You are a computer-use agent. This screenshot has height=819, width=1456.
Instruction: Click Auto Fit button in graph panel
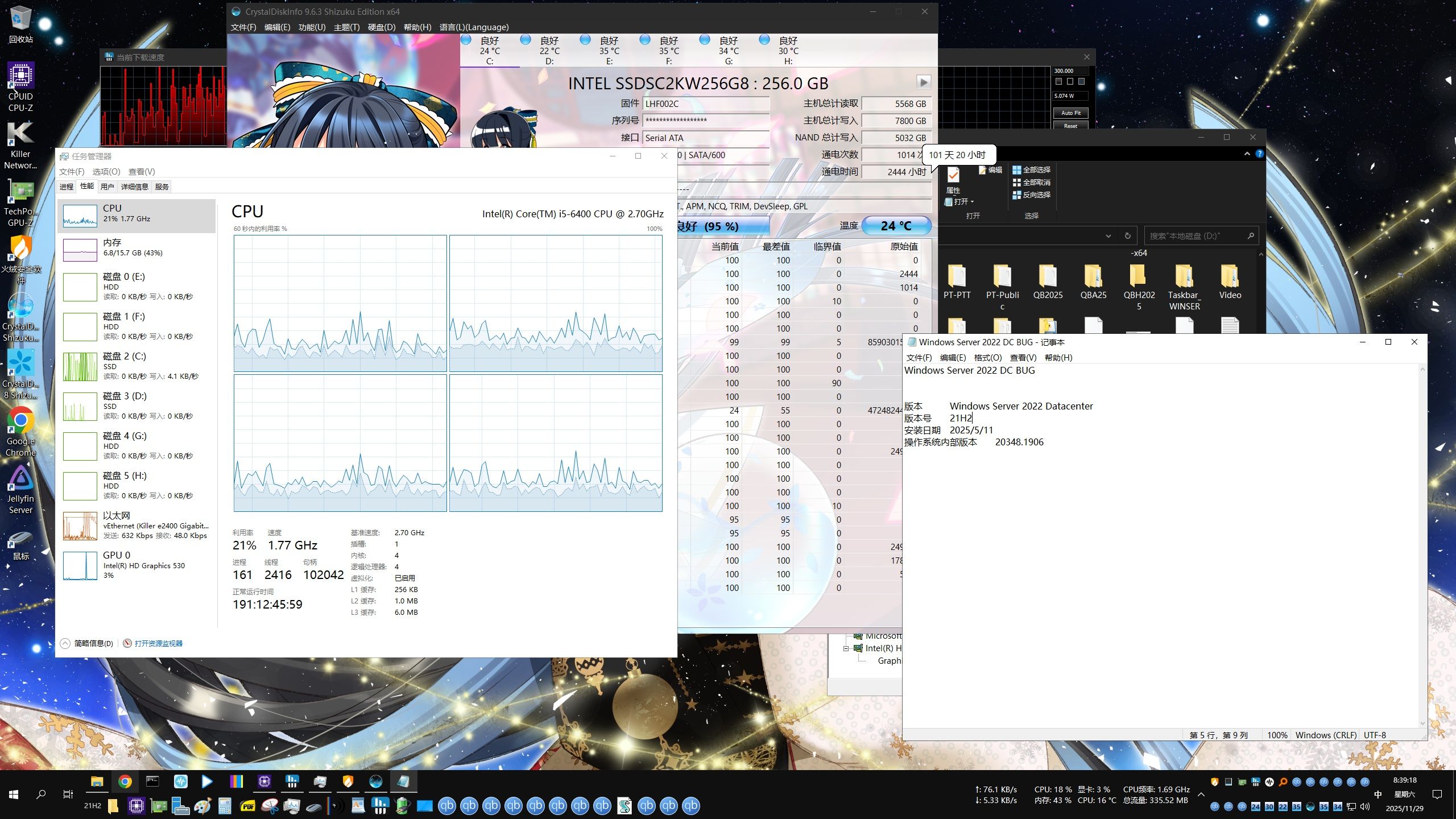(x=1070, y=113)
